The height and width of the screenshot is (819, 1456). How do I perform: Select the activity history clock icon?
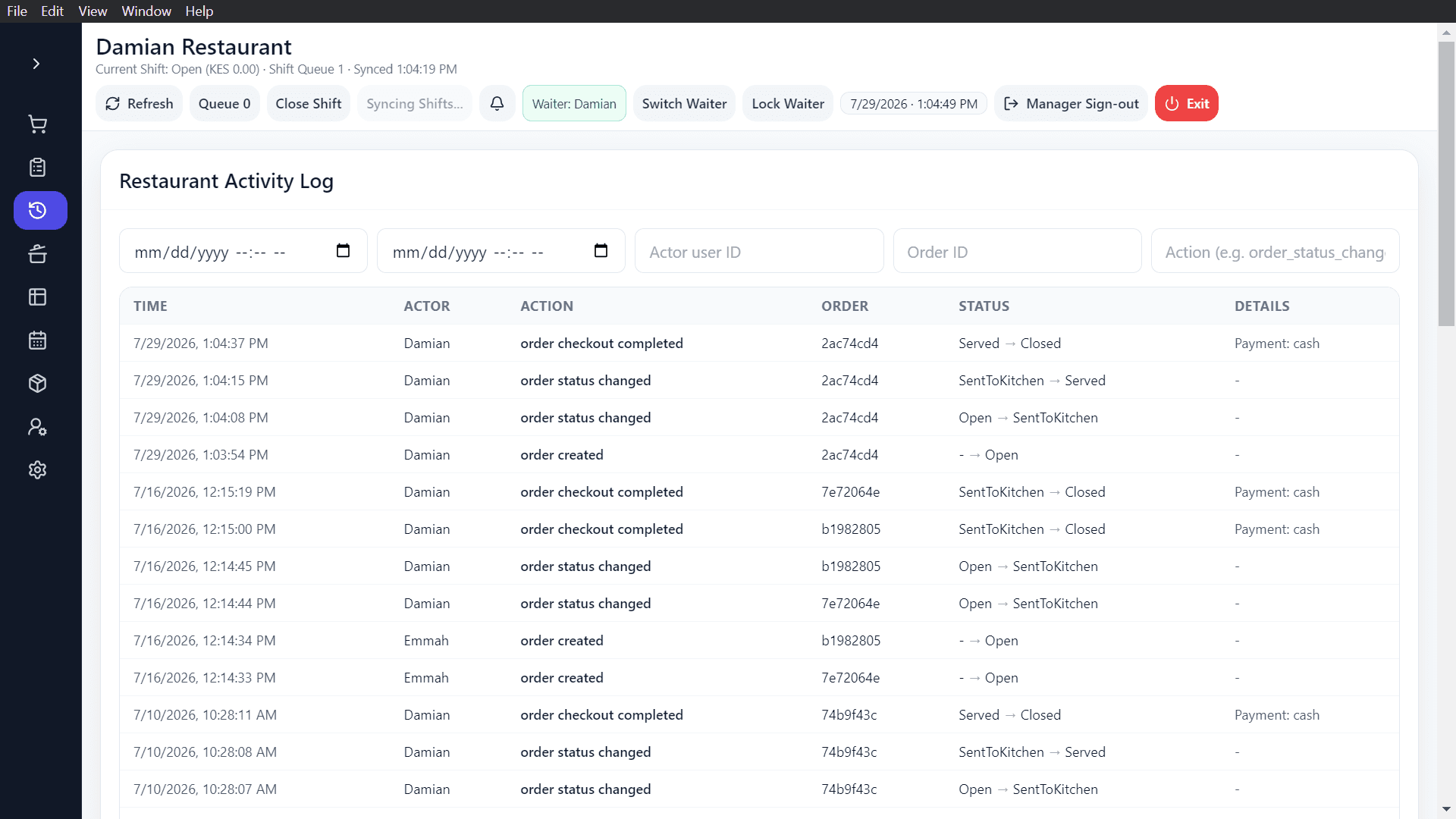40,210
